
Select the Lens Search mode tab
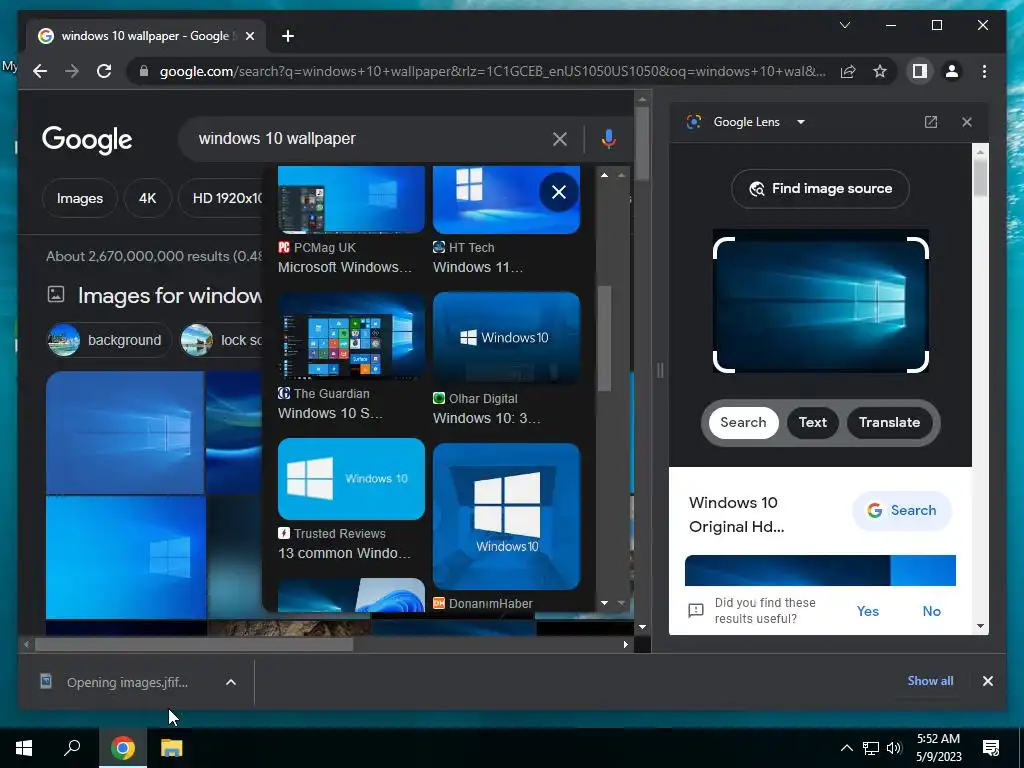(x=743, y=423)
